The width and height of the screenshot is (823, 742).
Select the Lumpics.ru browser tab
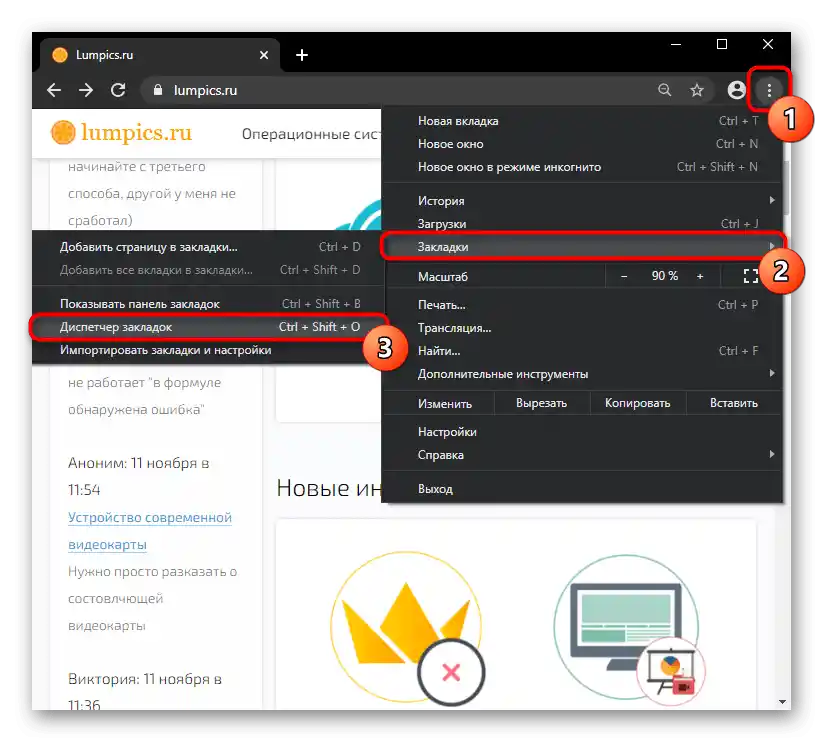tap(160, 55)
